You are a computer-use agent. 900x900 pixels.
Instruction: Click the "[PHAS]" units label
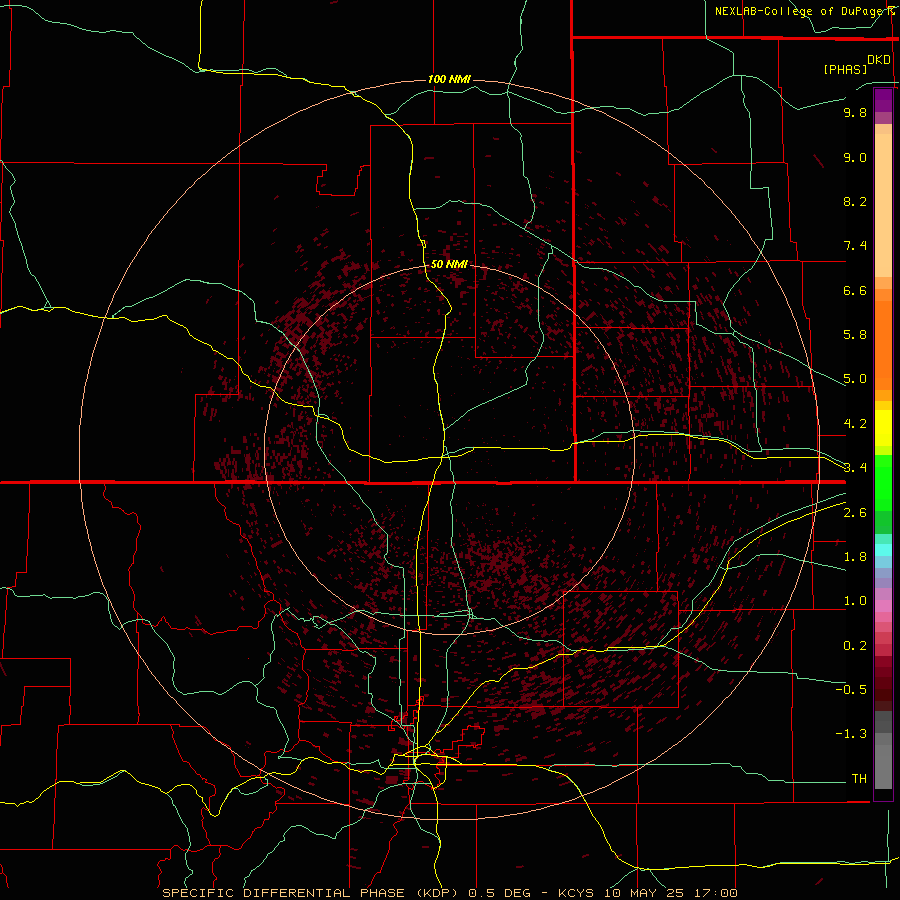(845, 70)
